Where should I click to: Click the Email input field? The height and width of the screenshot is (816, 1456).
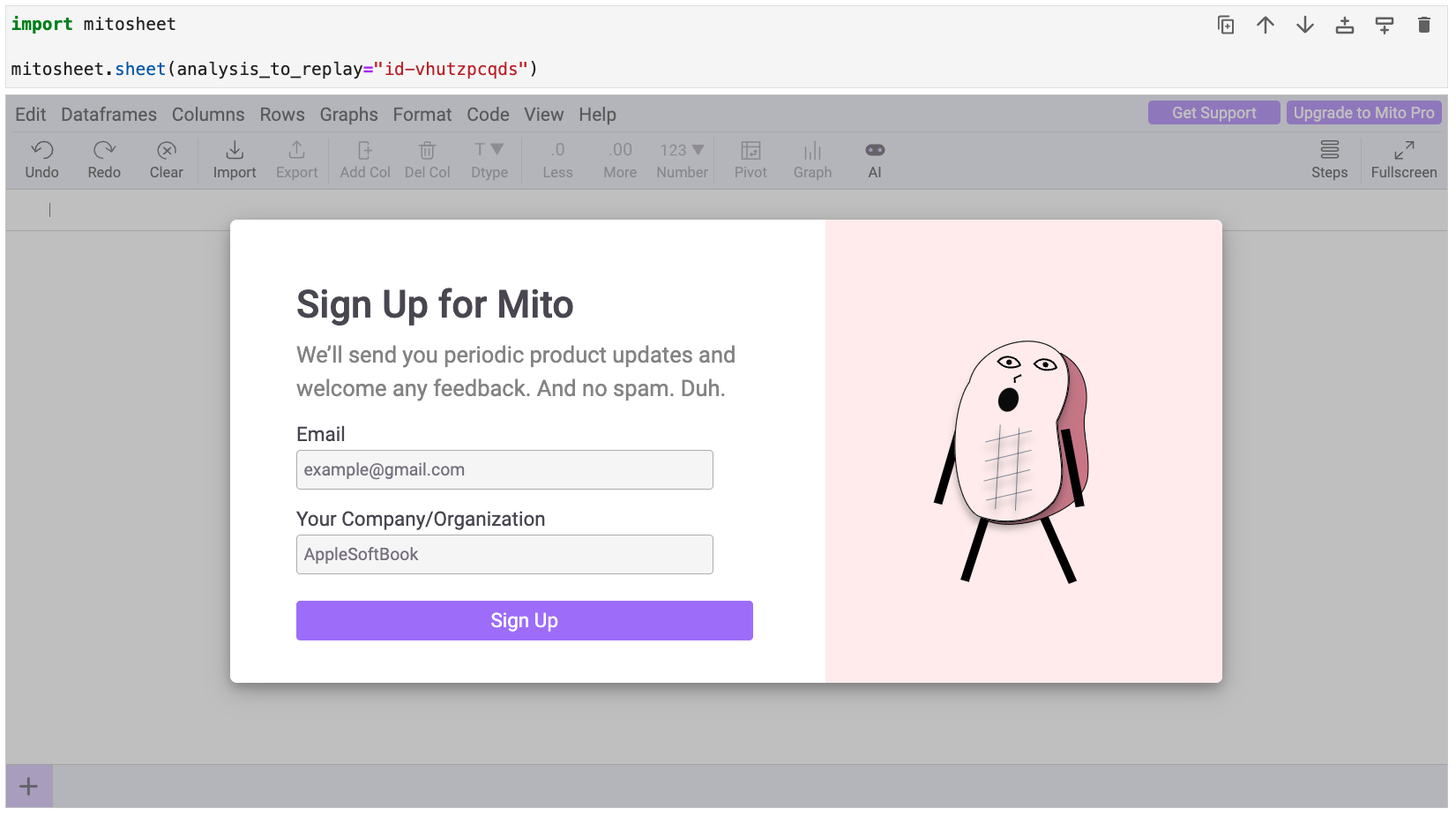pyautogui.click(x=504, y=469)
